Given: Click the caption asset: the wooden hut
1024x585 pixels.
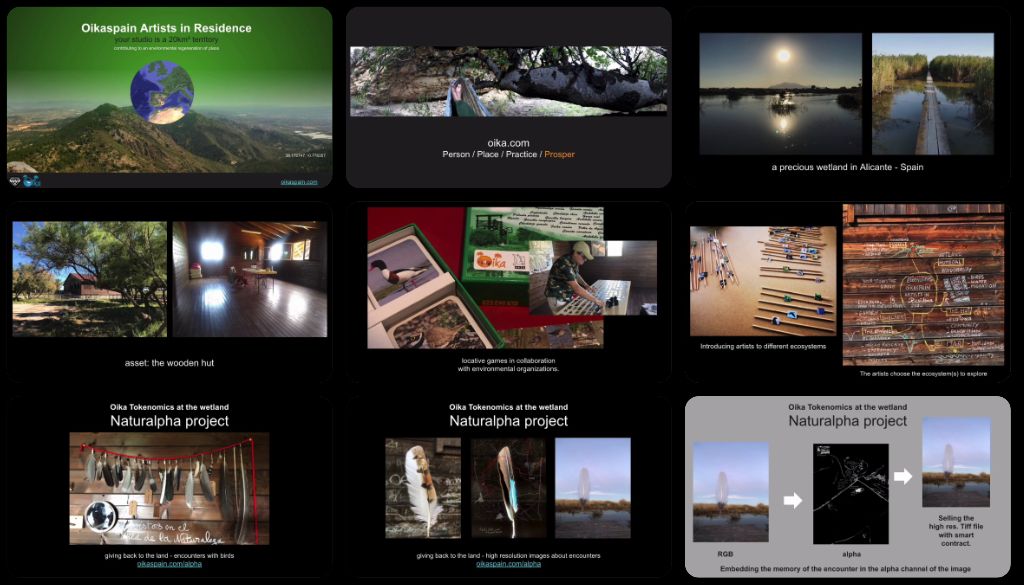Looking at the screenshot, I should coord(169,363).
